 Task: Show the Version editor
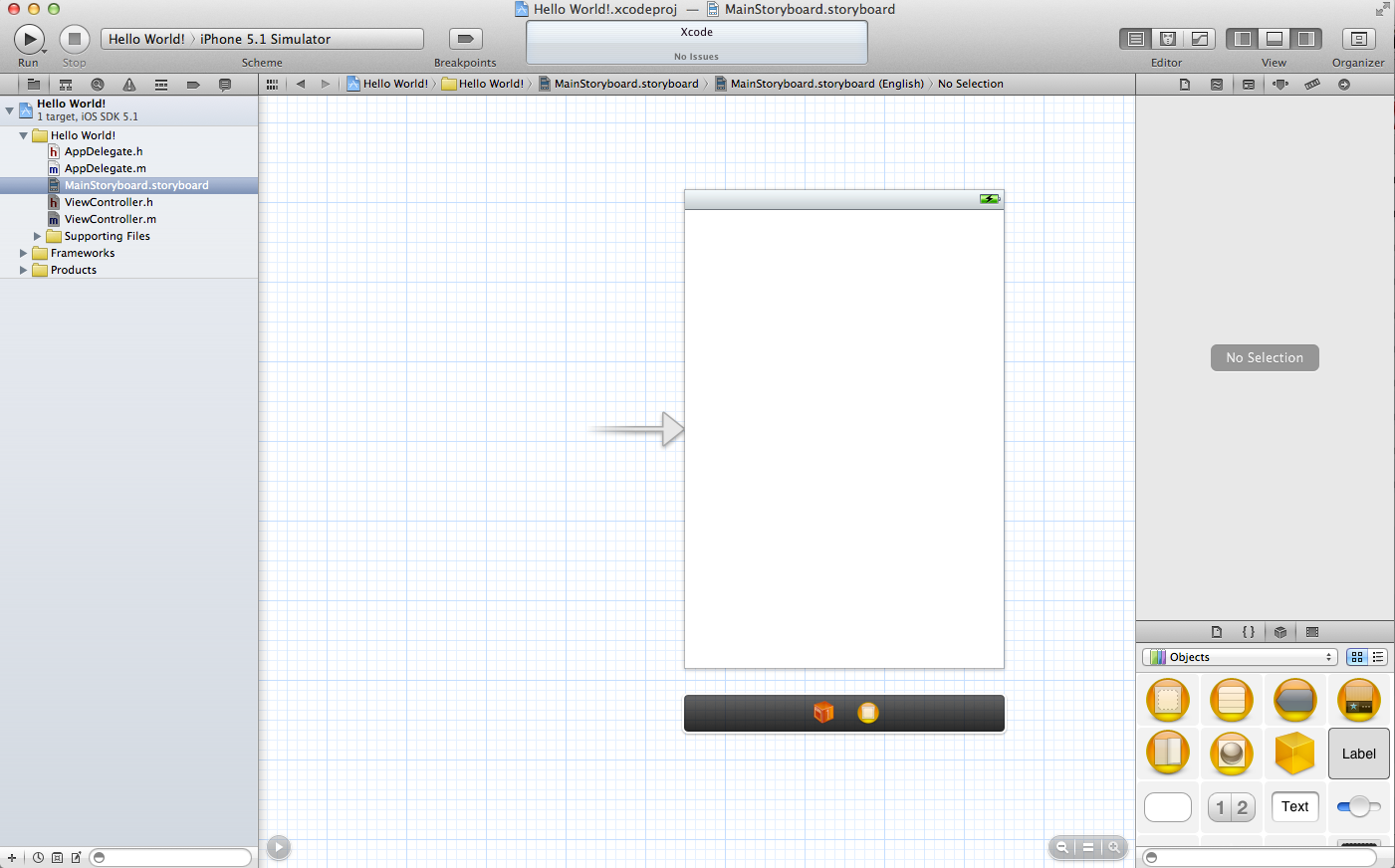(x=1200, y=39)
